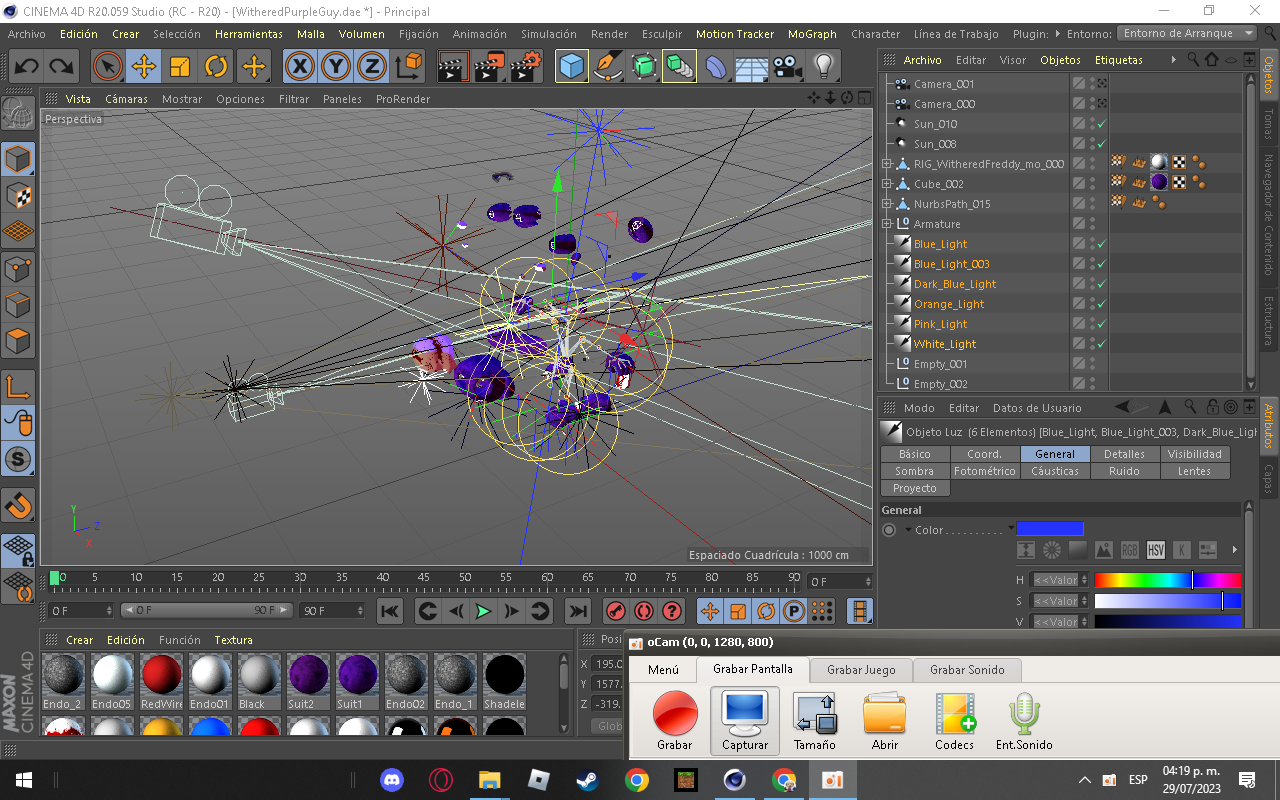Open the S value dropdown
The width and height of the screenshot is (1280, 800).
point(1060,601)
